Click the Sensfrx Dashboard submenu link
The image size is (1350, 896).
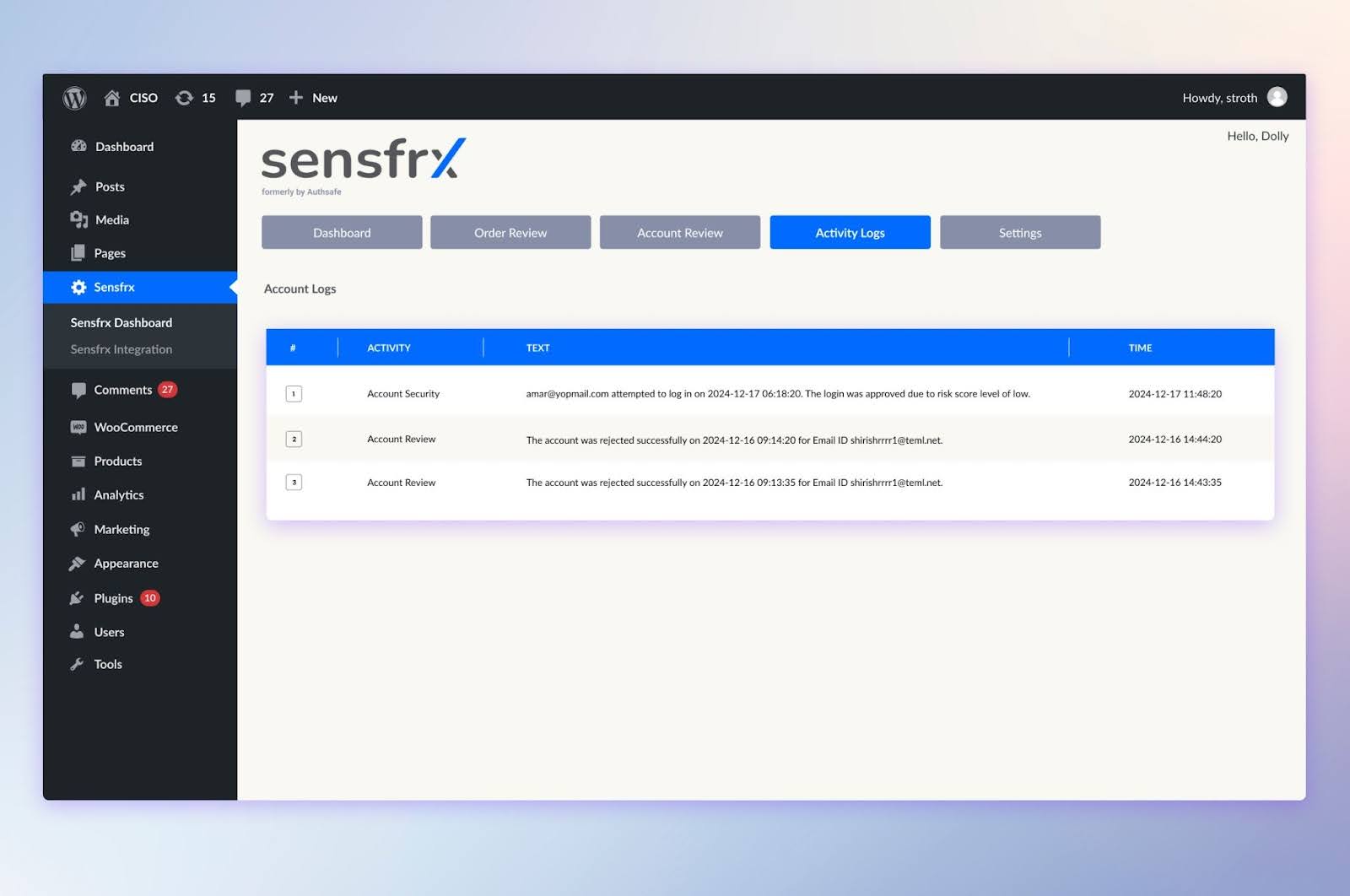tap(121, 322)
